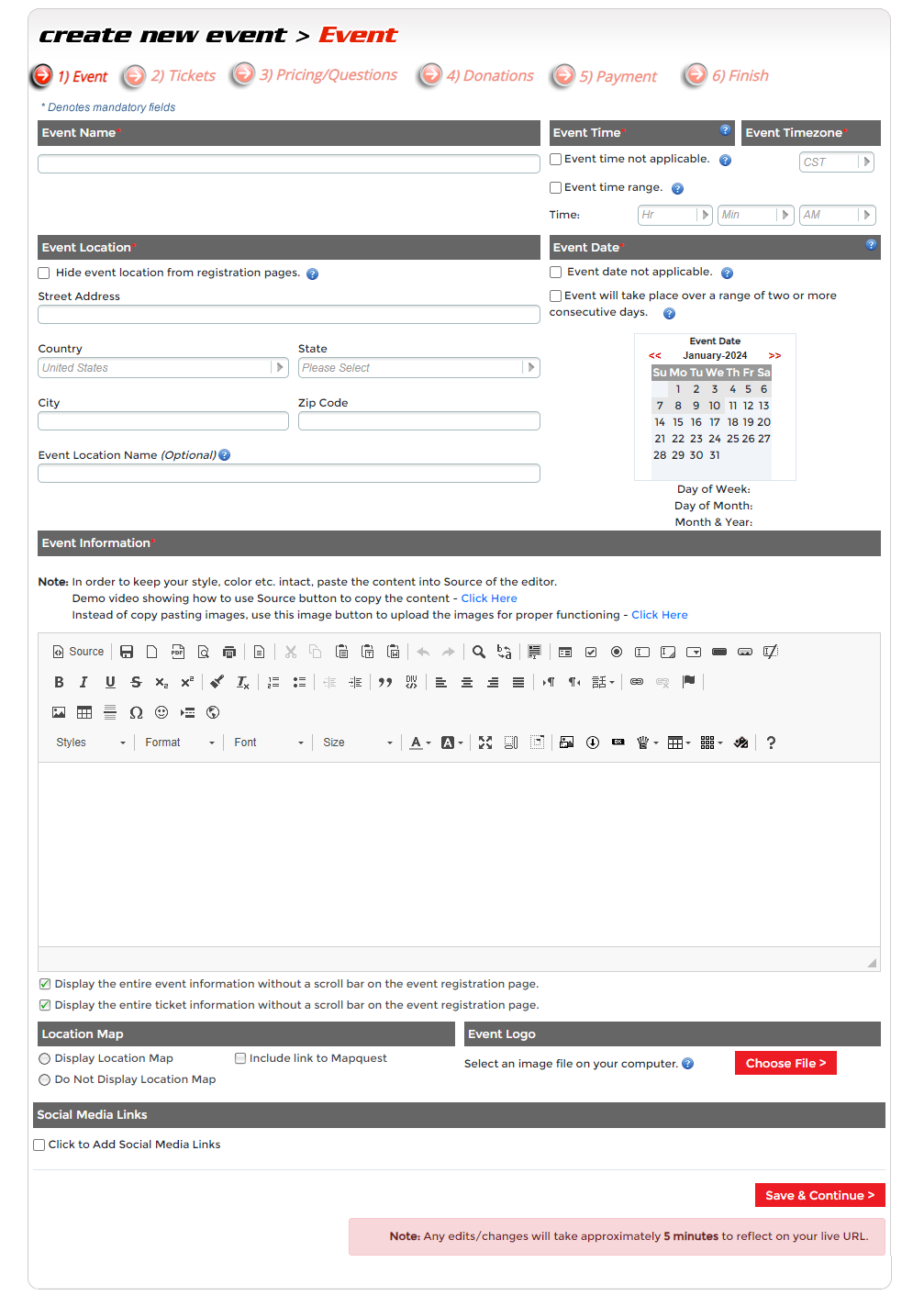Select Display Location Map radio button
Image resolution: width=924 pixels, height=1307 pixels.
tap(45, 1058)
